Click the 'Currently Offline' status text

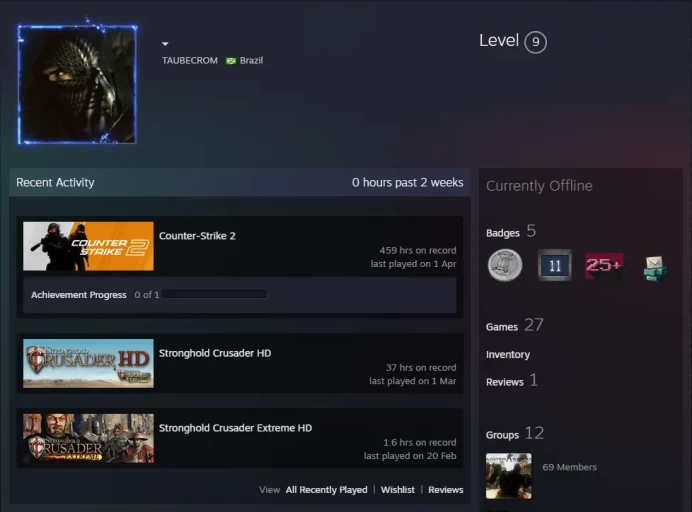(539, 186)
